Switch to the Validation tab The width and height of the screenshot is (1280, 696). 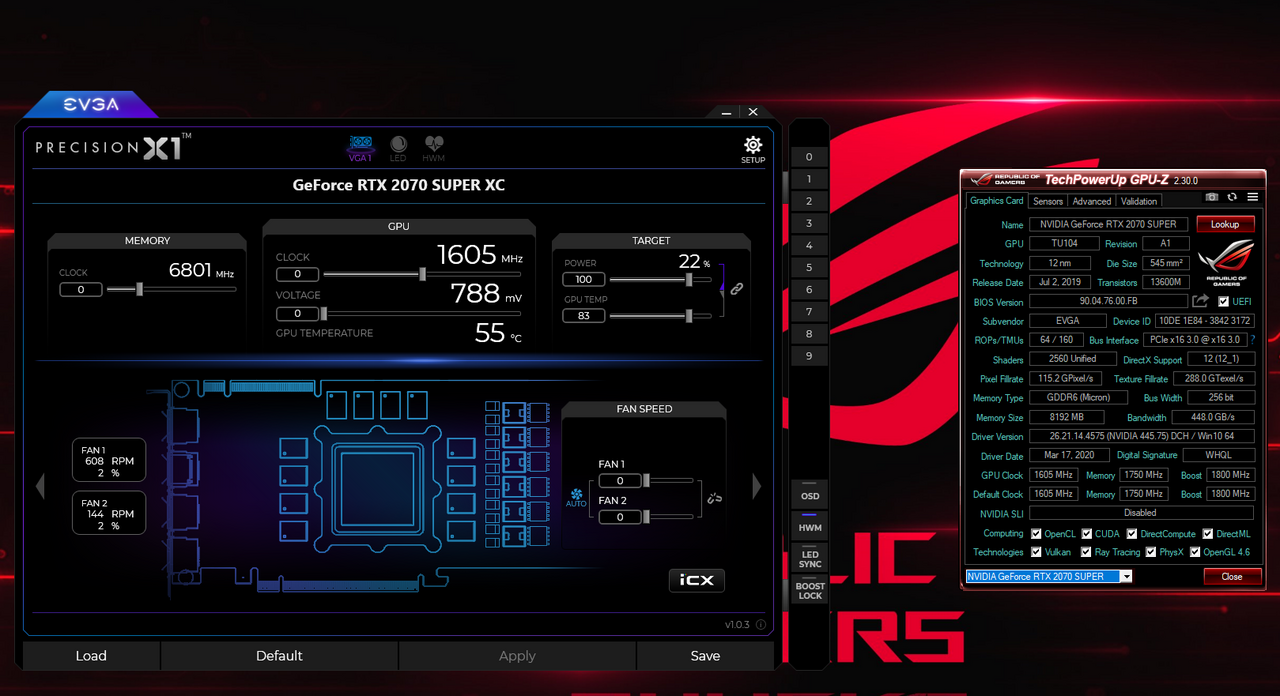click(x=1139, y=201)
